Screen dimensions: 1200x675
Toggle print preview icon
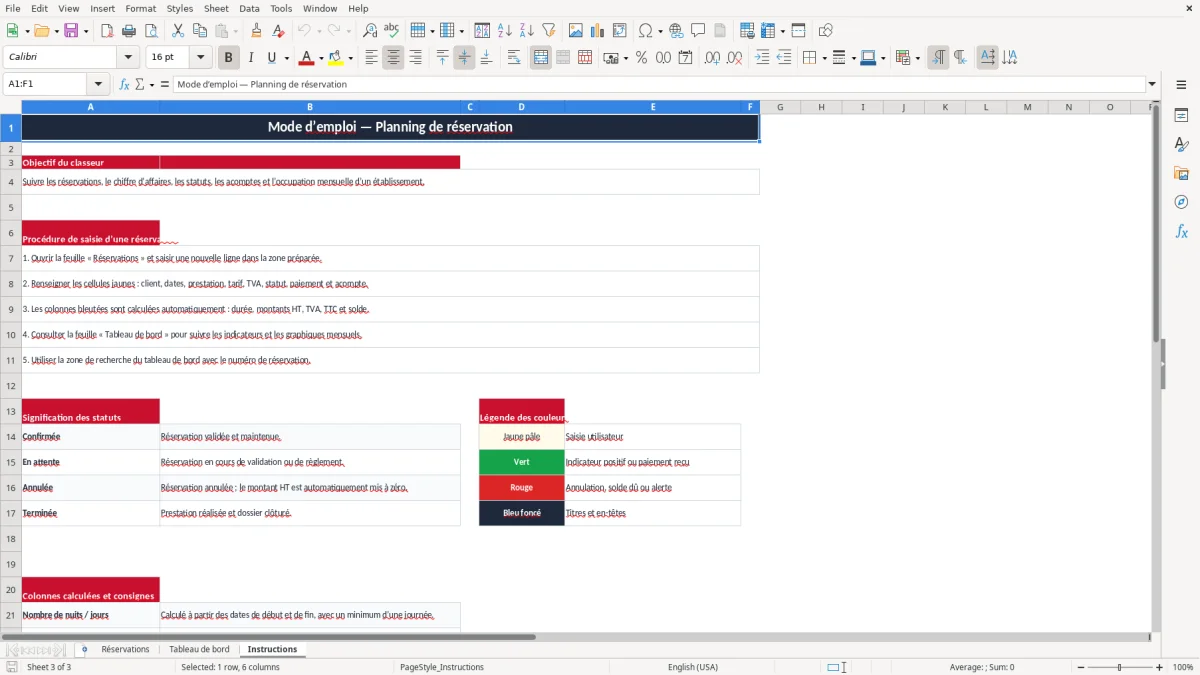click(151, 31)
